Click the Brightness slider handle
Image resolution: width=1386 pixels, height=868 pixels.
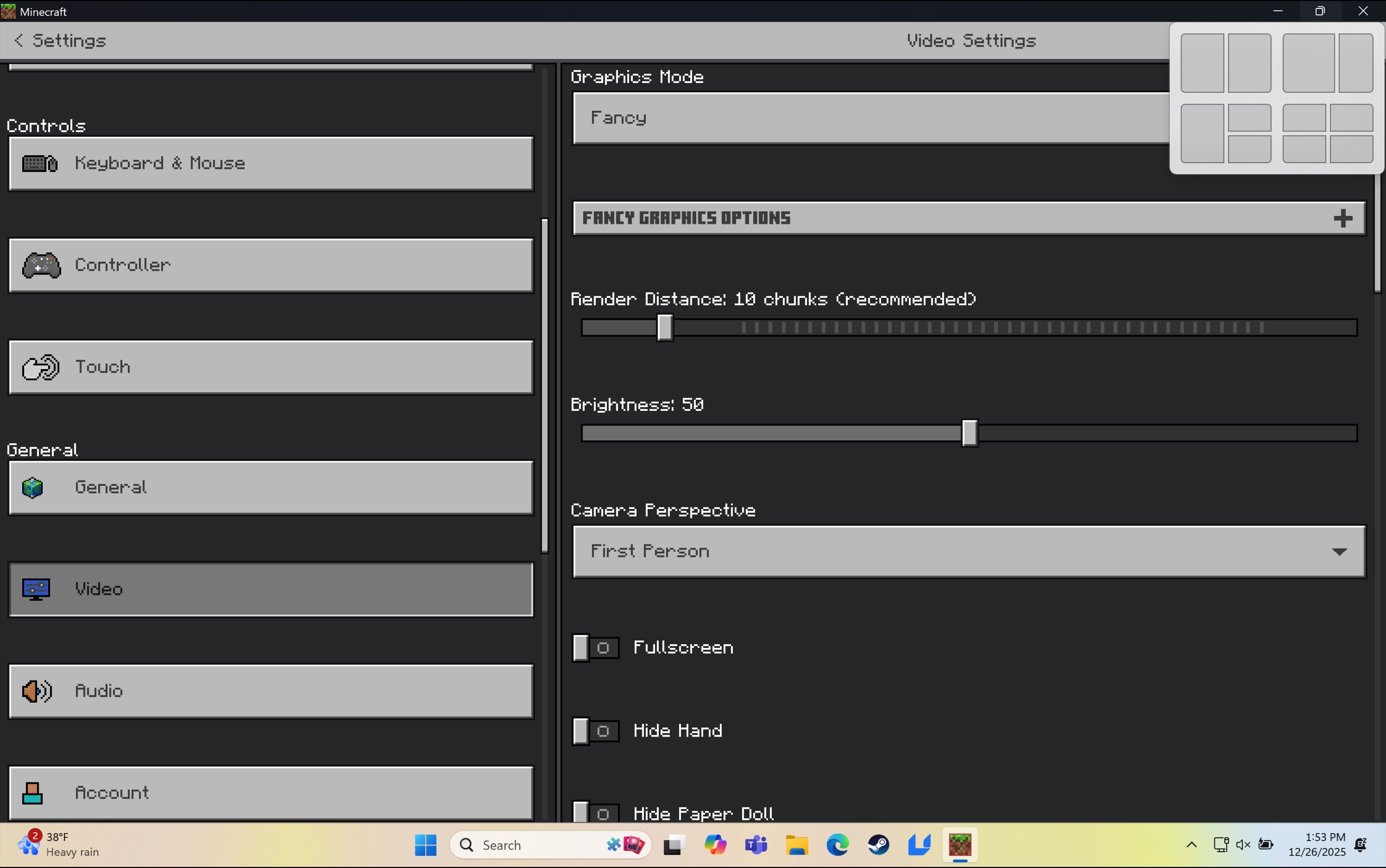click(969, 433)
